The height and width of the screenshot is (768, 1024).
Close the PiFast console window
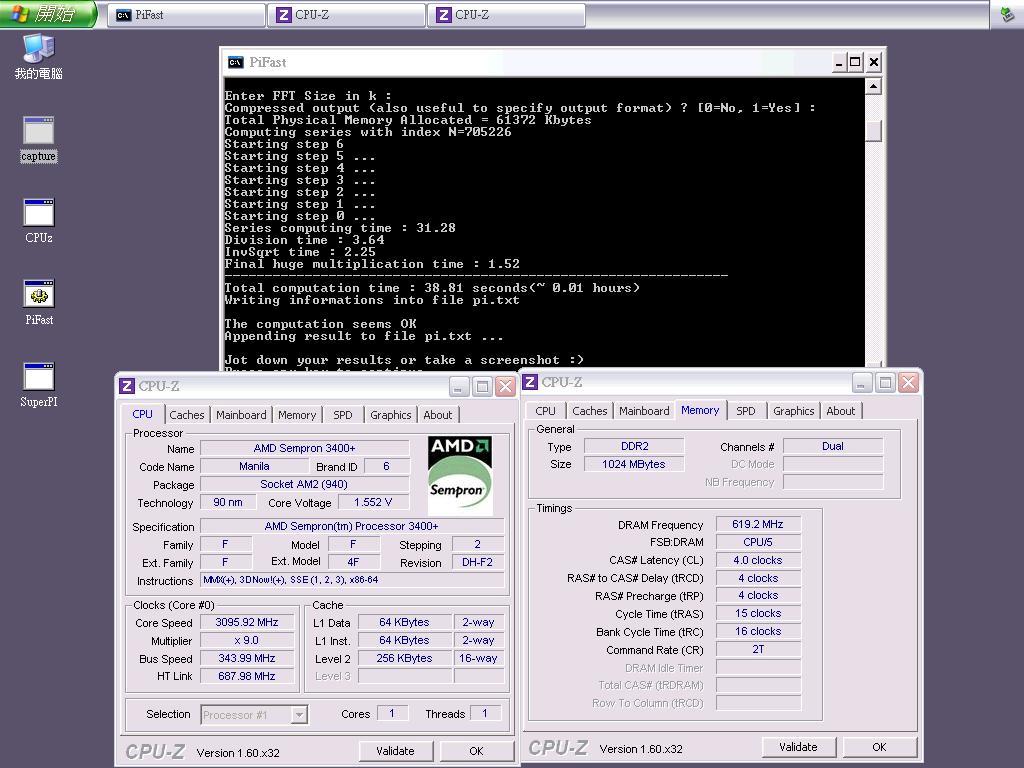874,62
